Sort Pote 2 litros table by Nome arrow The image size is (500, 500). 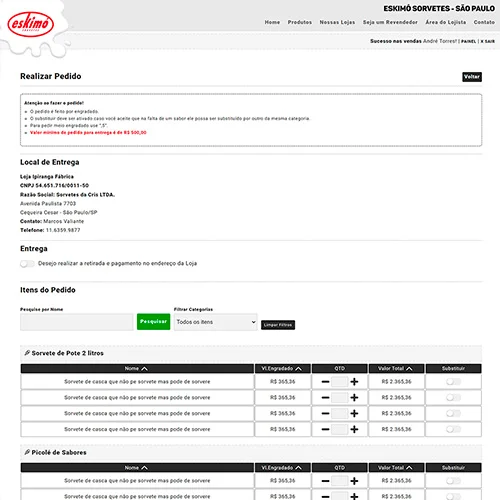[144, 369]
